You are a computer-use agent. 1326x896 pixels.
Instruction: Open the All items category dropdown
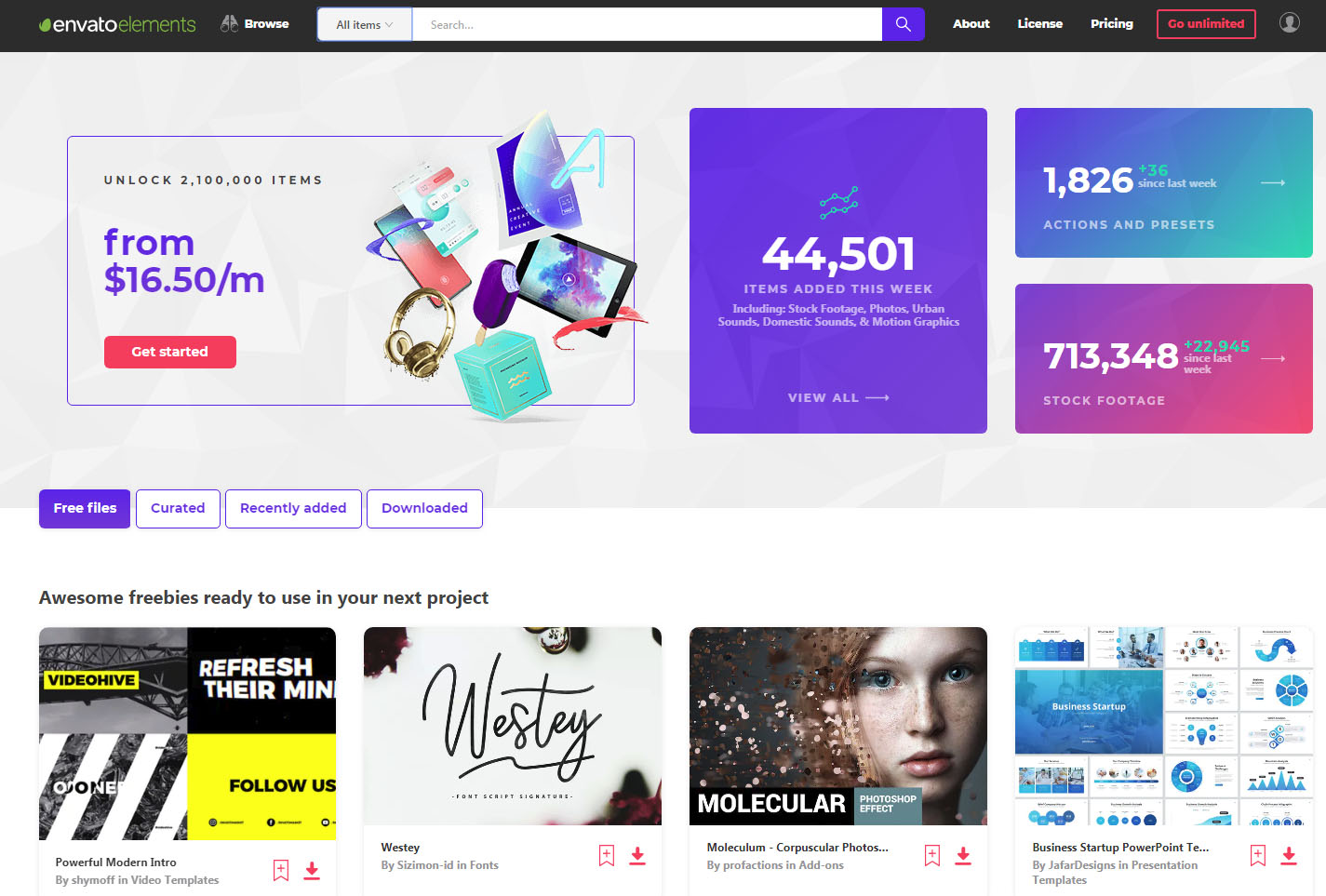click(x=365, y=24)
